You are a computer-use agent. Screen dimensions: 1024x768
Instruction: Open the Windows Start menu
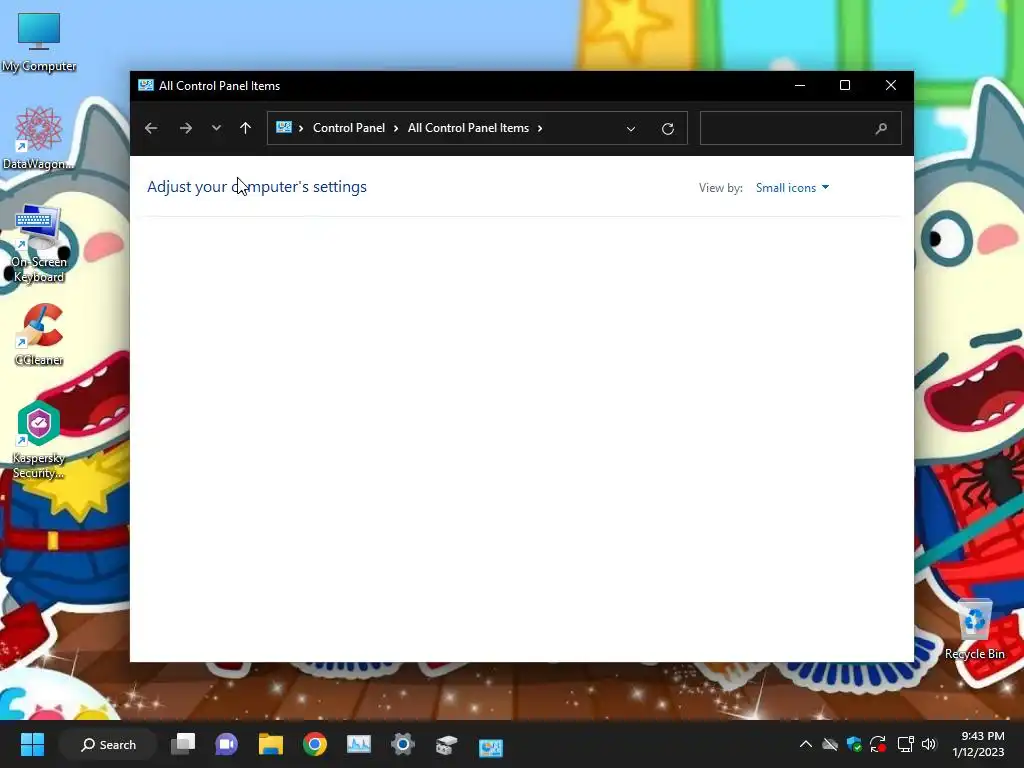click(x=32, y=744)
